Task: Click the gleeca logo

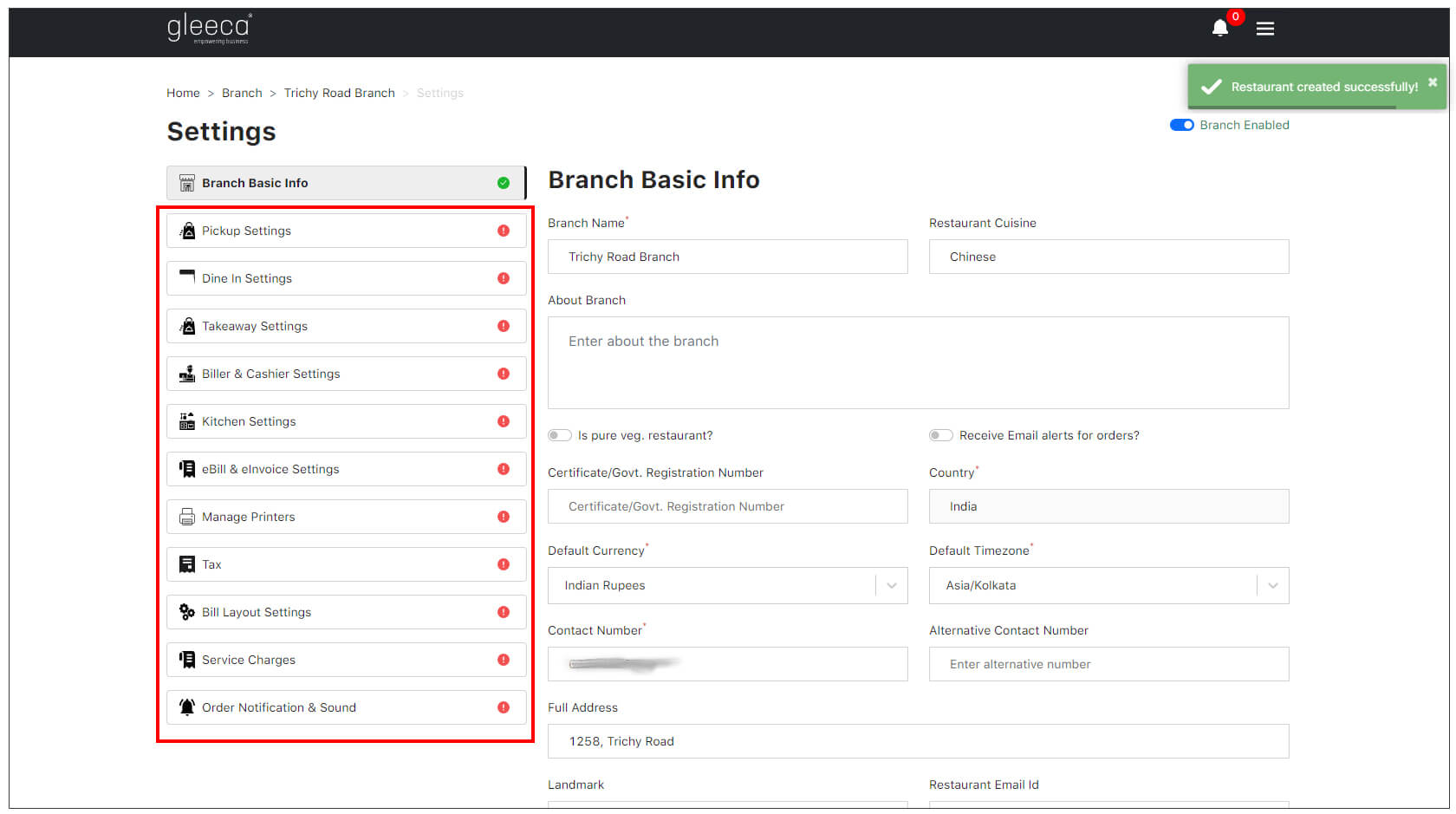Action: tap(210, 29)
